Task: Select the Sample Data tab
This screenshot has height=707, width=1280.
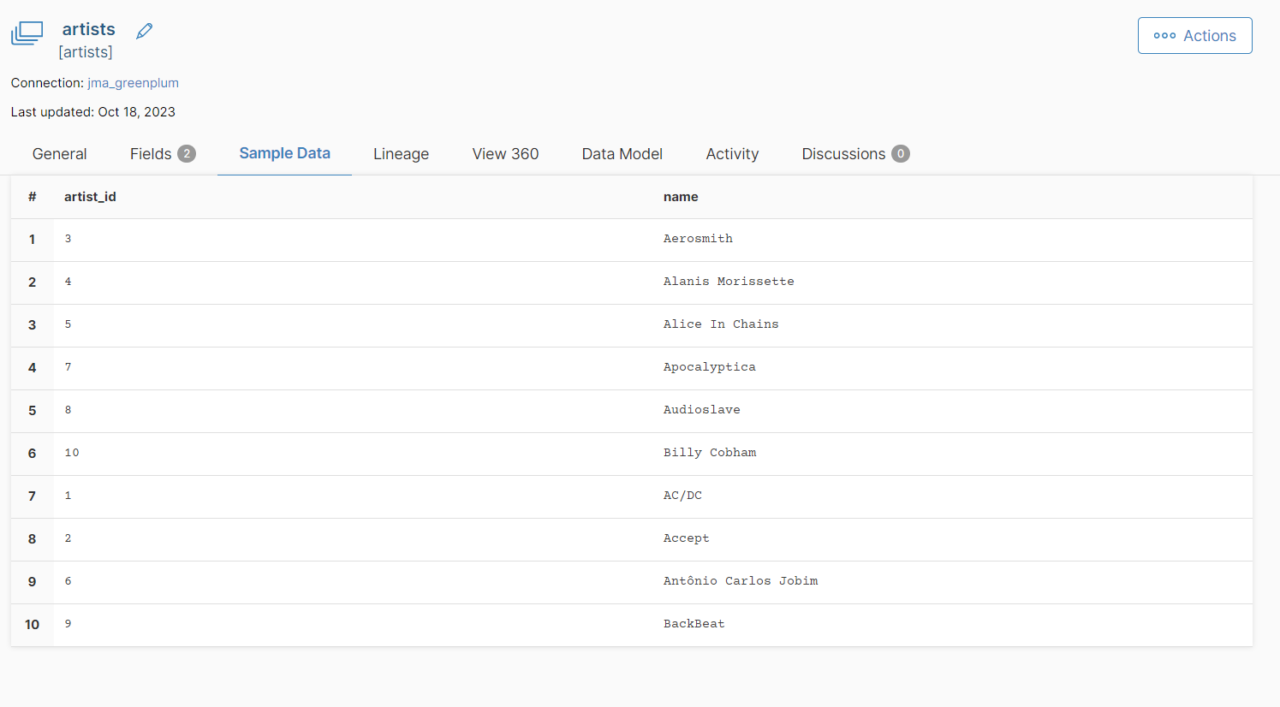Action: [x=284, y=153]
